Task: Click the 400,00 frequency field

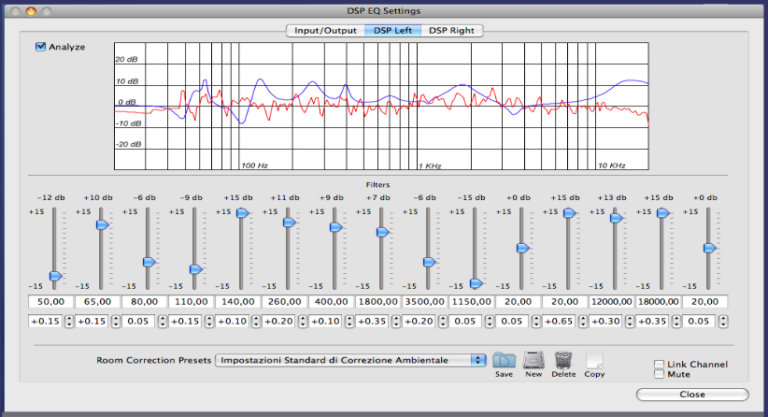Action: point(331,302)
